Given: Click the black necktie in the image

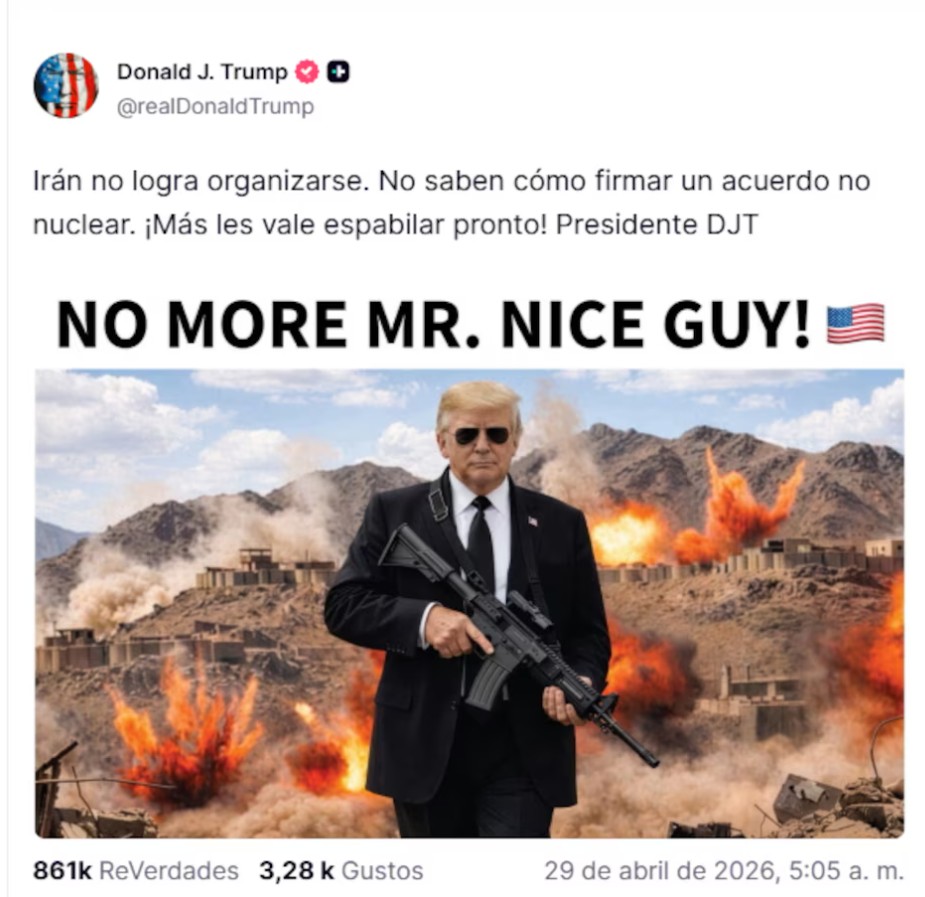Looking at the screenshot, I should coord(481,543).
